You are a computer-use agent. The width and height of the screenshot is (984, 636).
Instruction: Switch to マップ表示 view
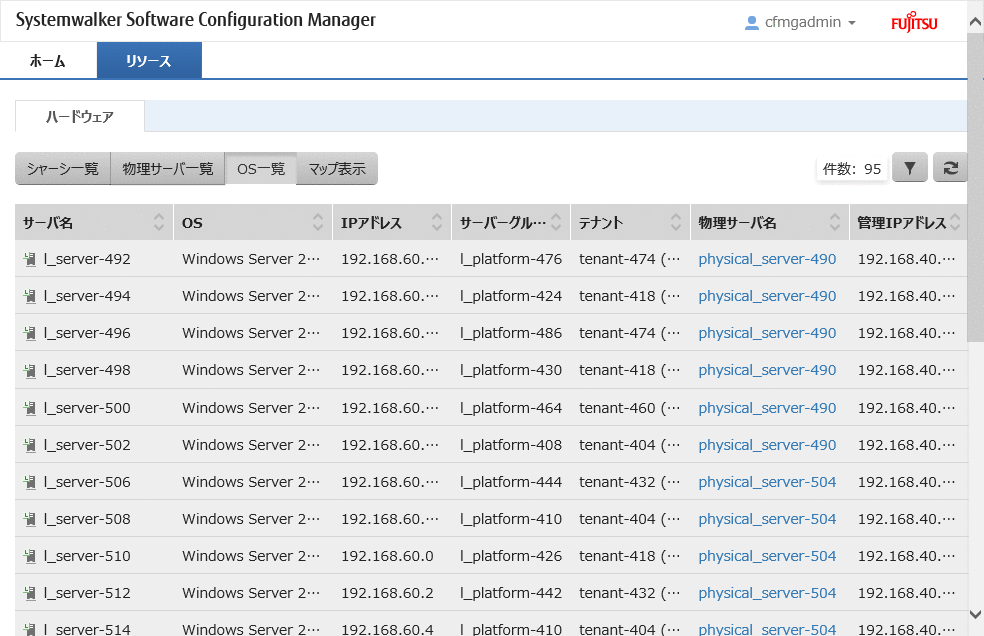(x=337, y=168)
